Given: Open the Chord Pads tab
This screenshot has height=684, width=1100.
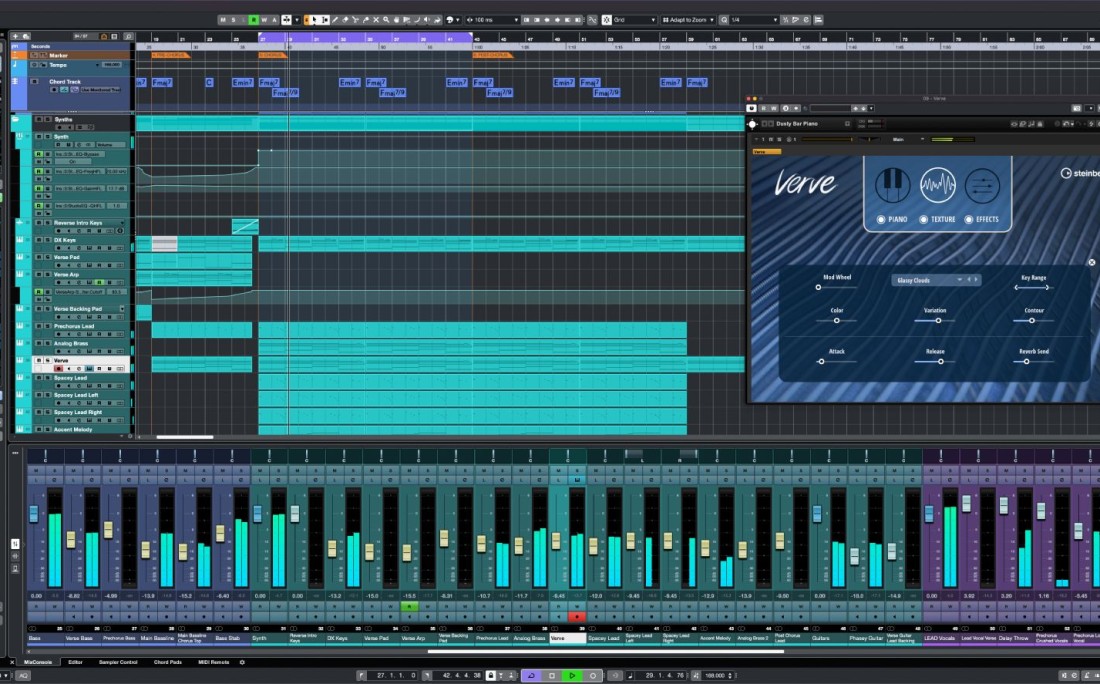Looking at the screenshot, I should (x=166, y=662).
